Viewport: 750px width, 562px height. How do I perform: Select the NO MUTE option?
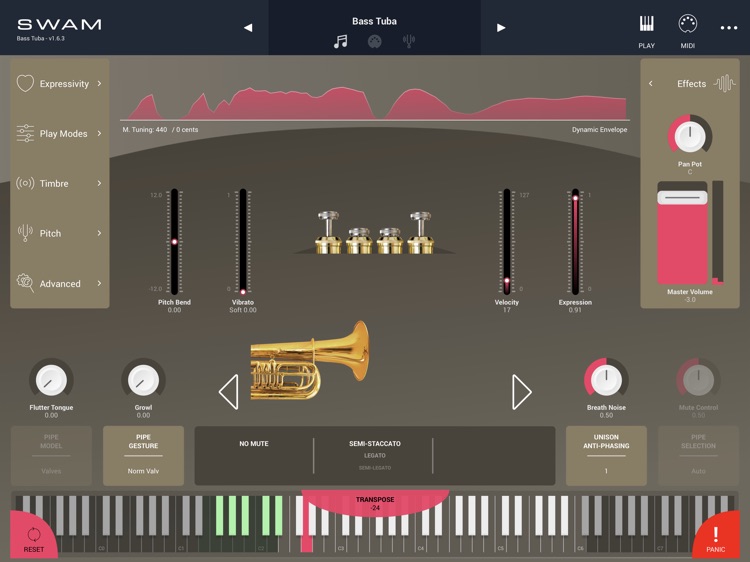254,444
